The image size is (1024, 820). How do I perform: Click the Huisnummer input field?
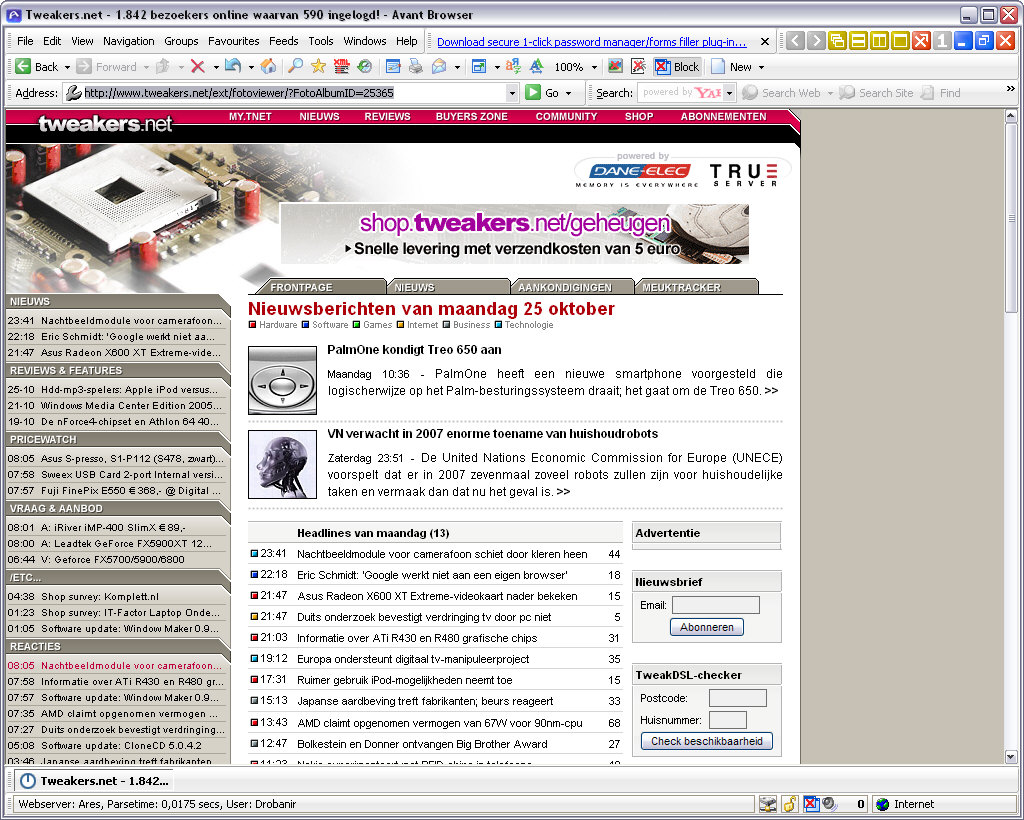(x=728, y=720)
